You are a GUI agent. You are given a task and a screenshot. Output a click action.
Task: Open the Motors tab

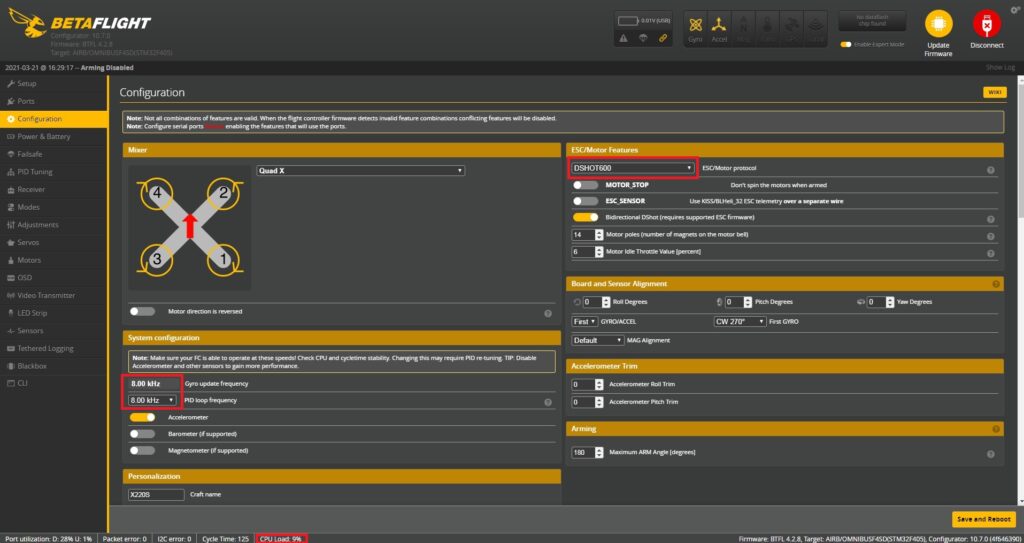tap(54, 260)
